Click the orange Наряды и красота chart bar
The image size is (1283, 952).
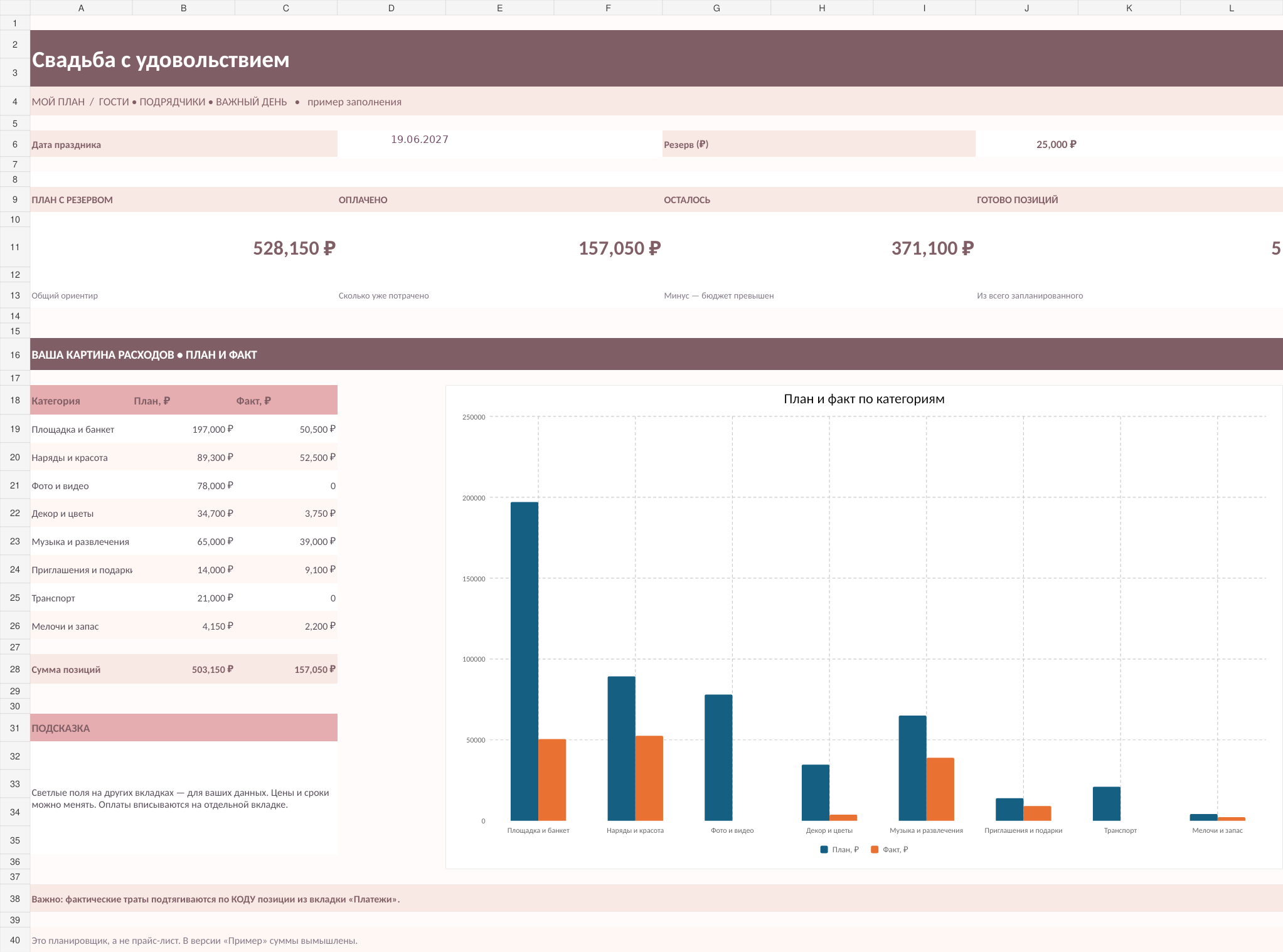[x=649, y=778]
